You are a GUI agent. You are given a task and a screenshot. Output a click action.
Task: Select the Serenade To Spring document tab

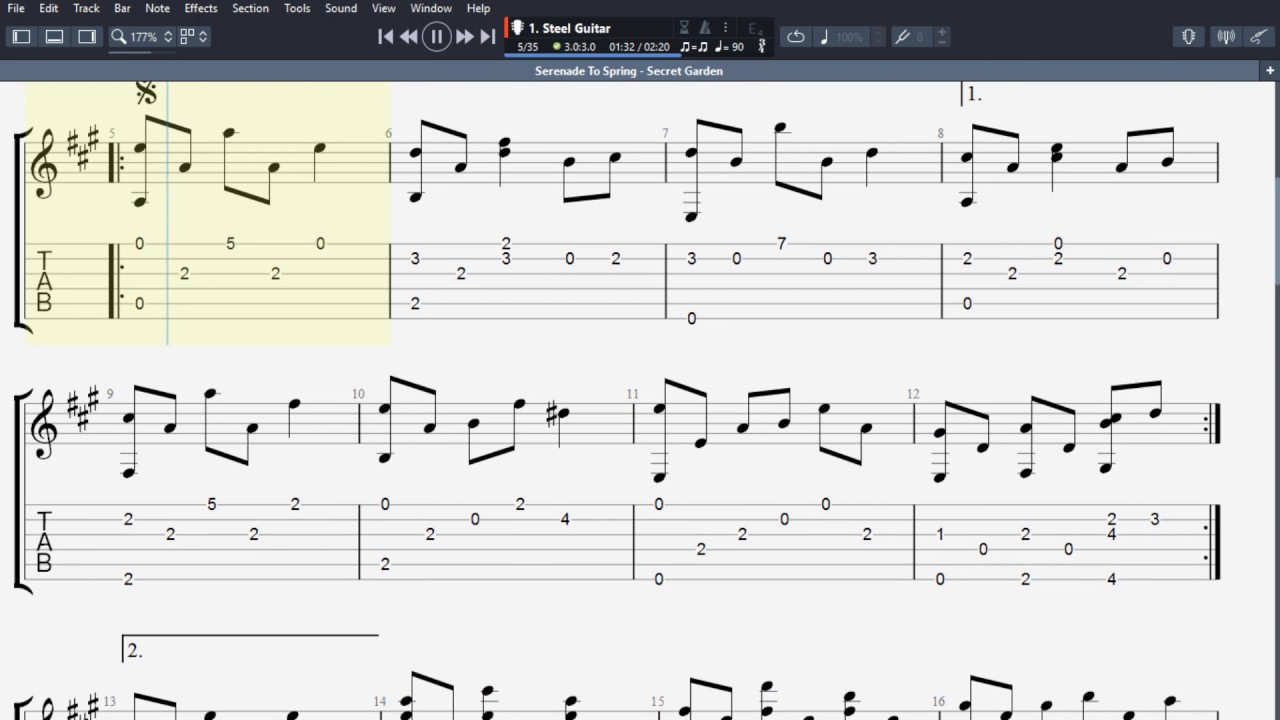click(x=629, y=71)
